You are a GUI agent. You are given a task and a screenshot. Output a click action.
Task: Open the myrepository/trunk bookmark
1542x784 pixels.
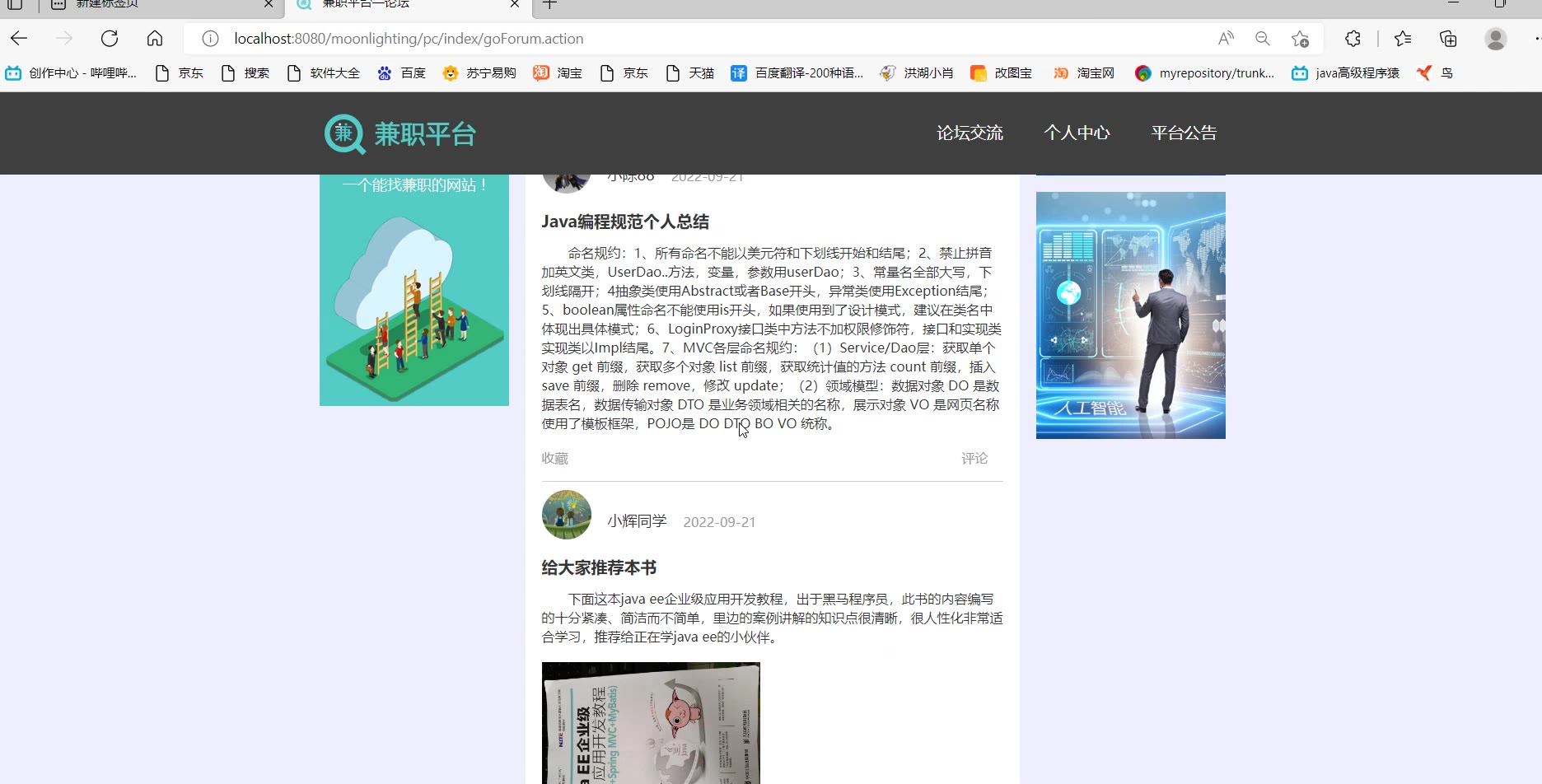click(x=1204, y=73)
